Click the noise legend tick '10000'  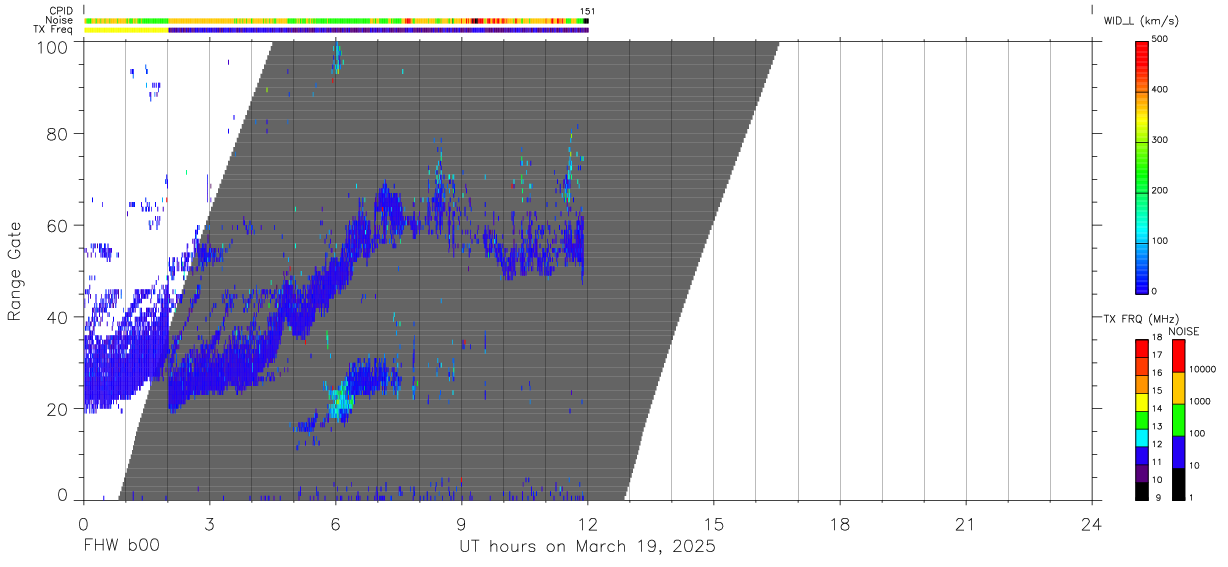[x=1201, y=371]
